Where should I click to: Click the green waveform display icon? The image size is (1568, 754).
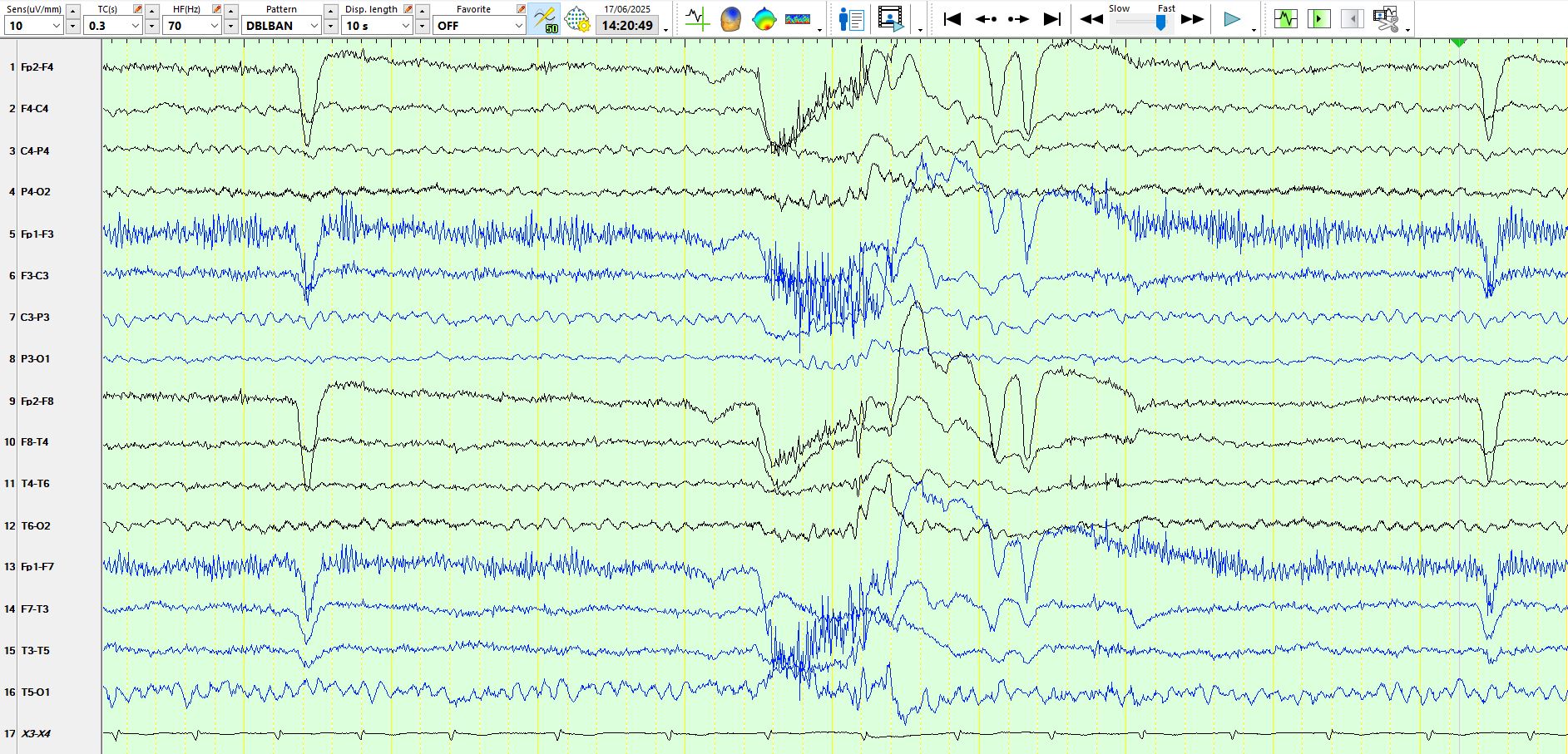(x=1286, y=18)
